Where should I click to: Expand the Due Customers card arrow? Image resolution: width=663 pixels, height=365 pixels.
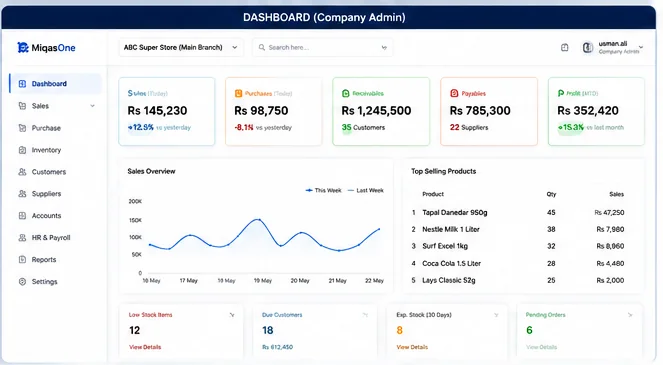(365, 315)
